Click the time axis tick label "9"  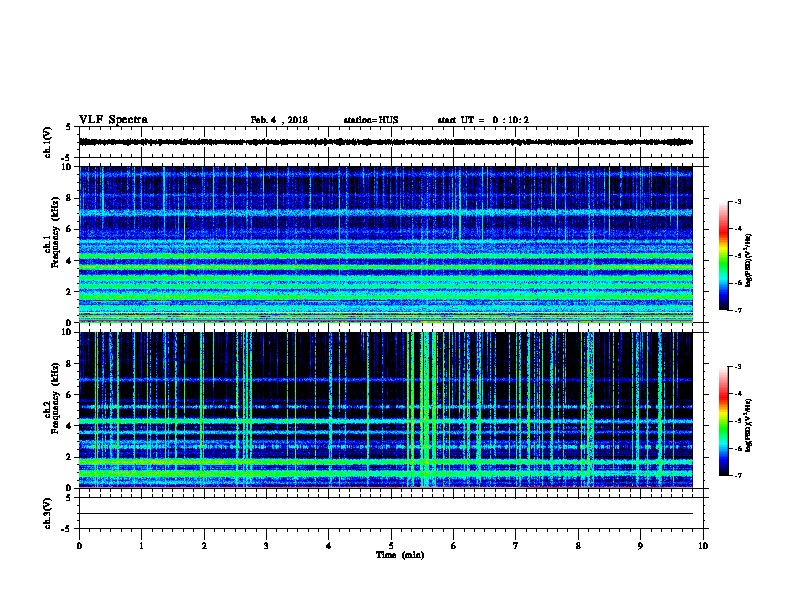(640, 545)
